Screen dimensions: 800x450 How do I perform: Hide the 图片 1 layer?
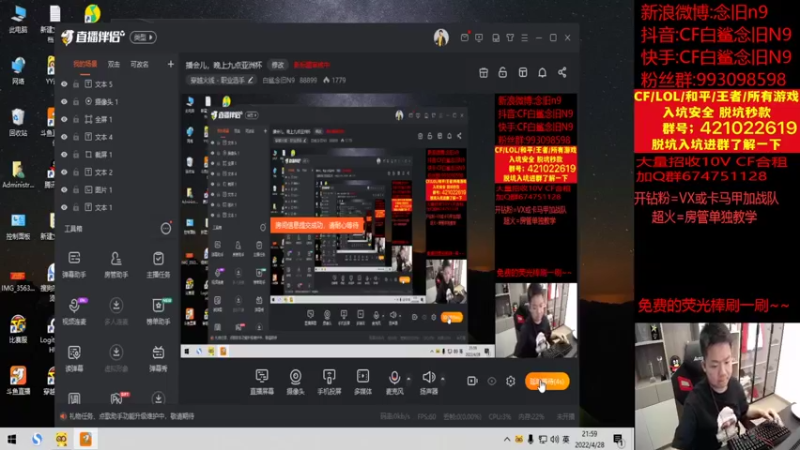click(64, 190)
